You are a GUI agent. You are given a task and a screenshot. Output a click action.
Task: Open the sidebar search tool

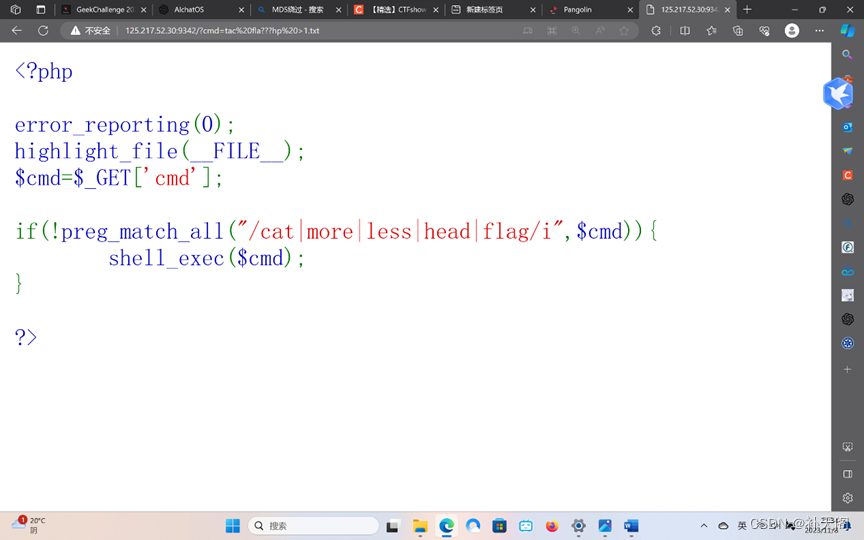pos(847,55)
